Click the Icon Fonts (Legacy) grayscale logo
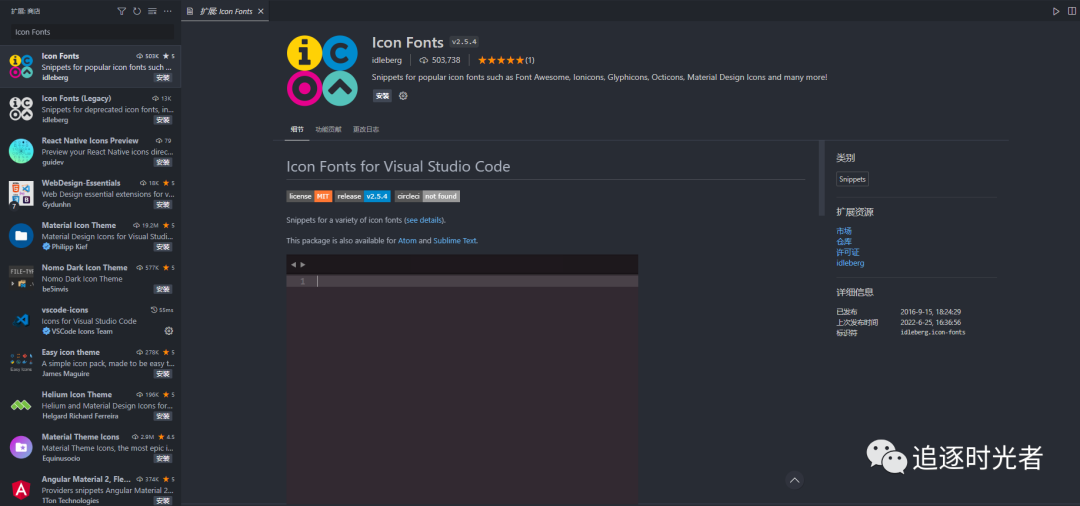This screenshot has width=1080, height=506. 21,109
